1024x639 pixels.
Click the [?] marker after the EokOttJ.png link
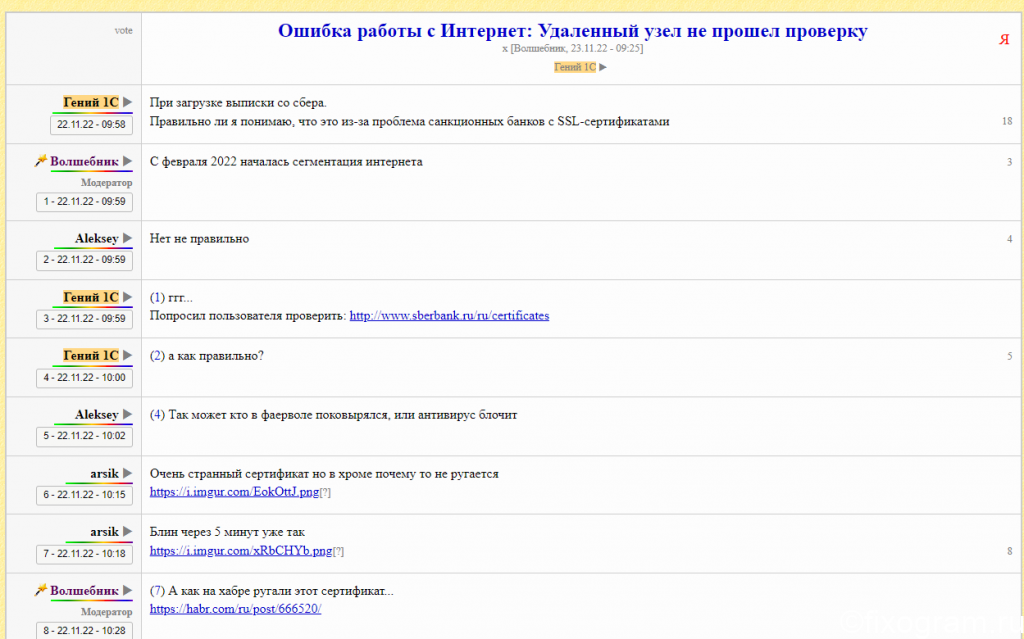pos(325,493)
